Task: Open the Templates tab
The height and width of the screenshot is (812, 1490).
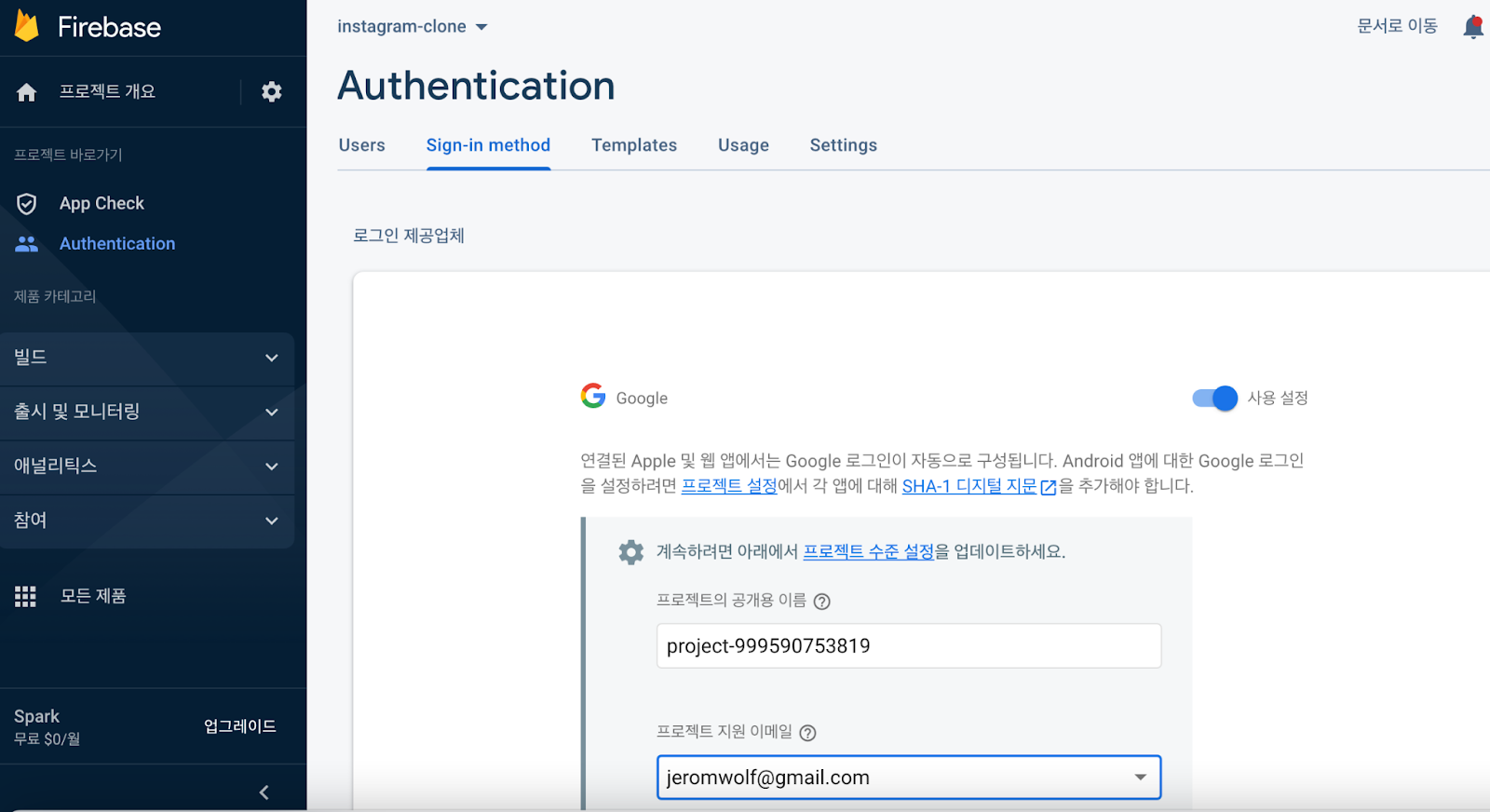Action: [634, 145]
